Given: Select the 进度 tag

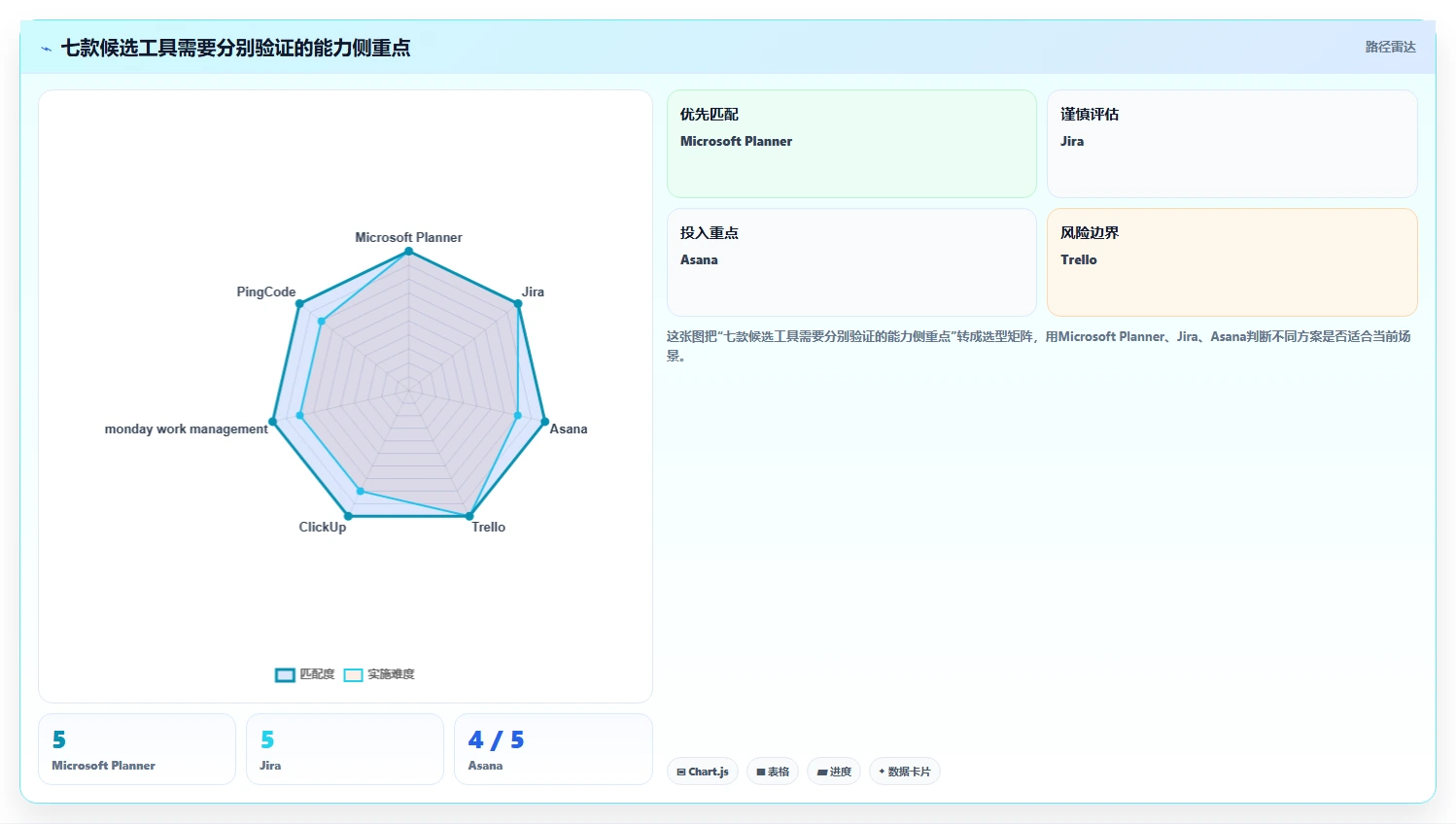Looking at the screenshot, I should click(834, 772).
